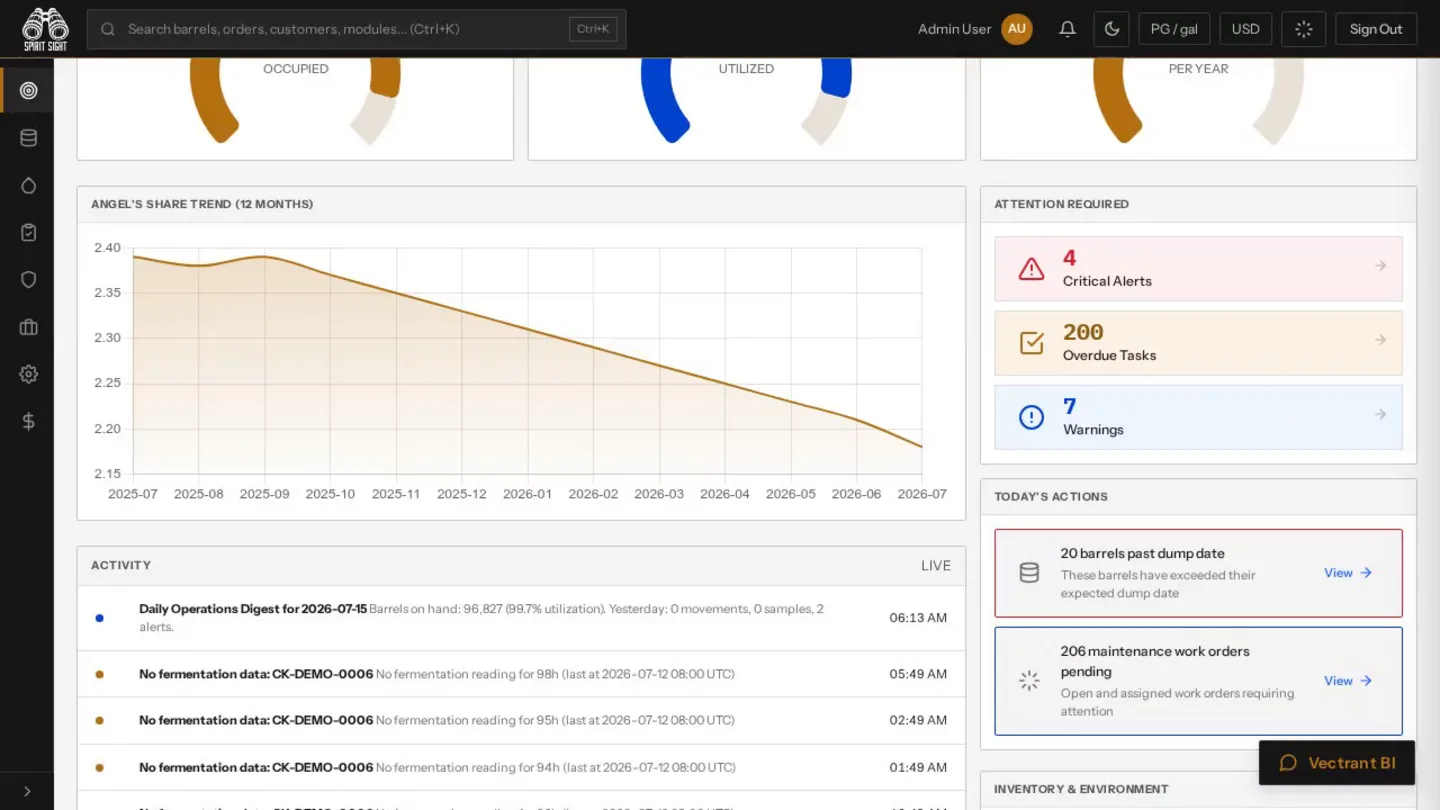
Task: Open the settings gear sidebar icon
Action: tap(28, 374)
